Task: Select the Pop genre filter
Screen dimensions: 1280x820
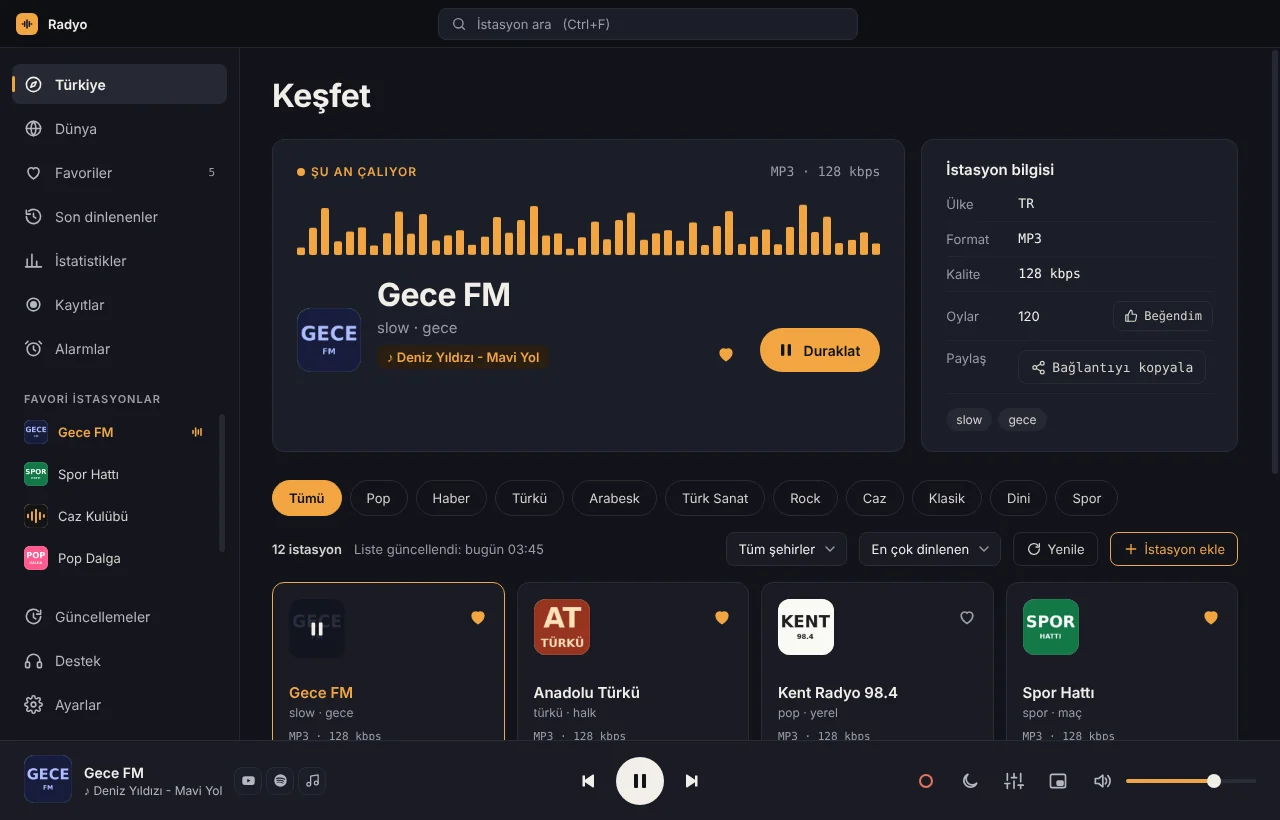Action: [378, 498]
